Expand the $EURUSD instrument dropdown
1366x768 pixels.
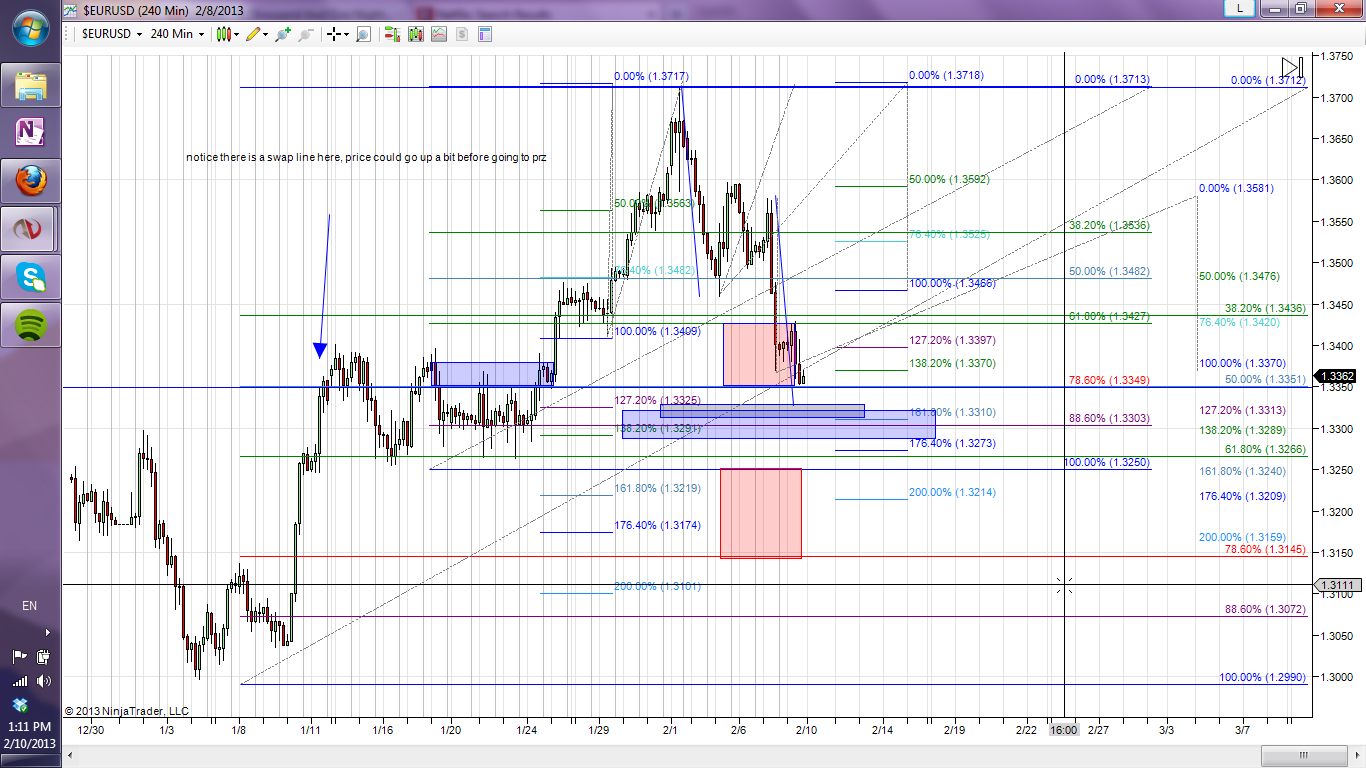tap(139, 34)
